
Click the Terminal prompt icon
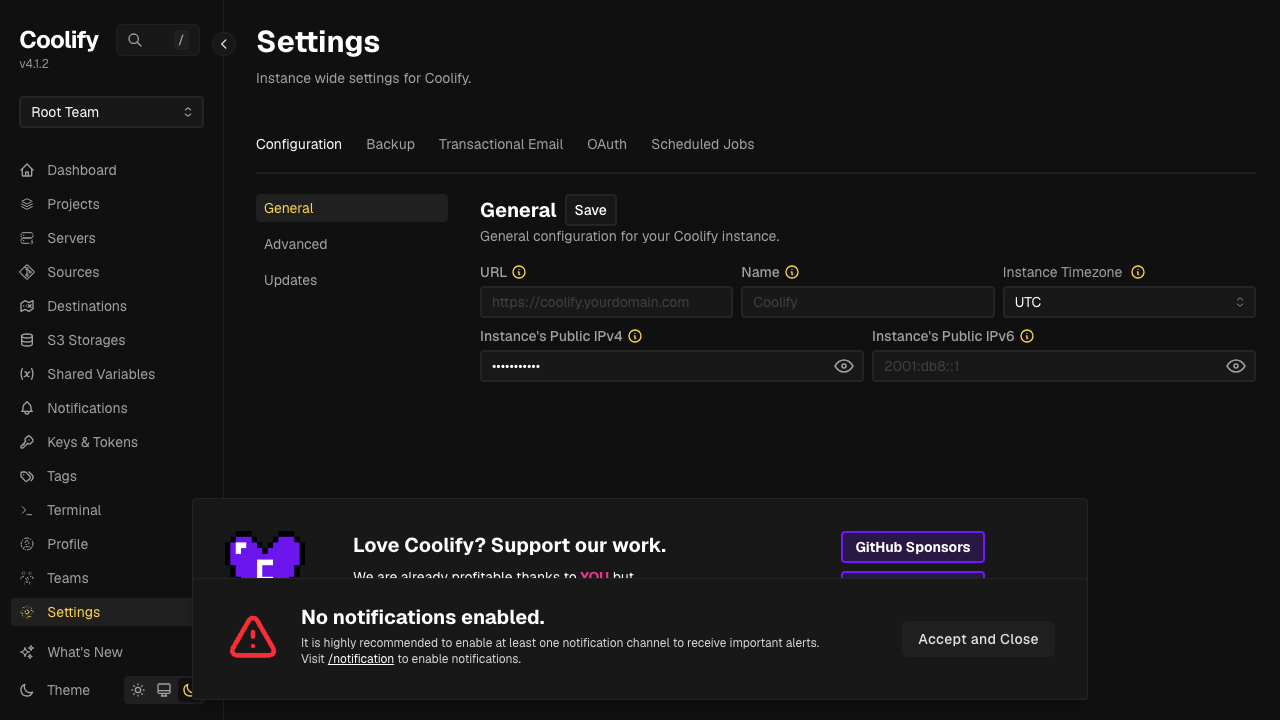tap(27, 510)
